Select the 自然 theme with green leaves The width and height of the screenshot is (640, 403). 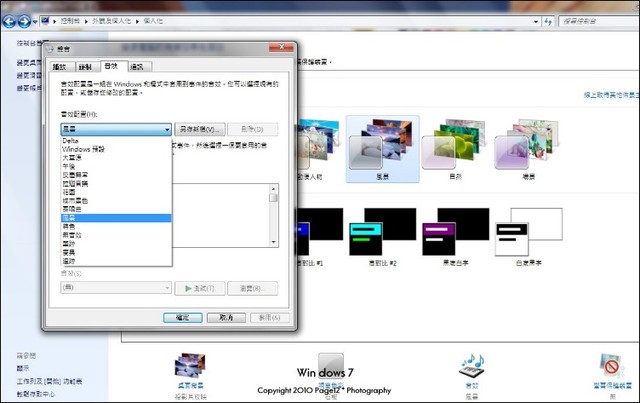(455, 149)
